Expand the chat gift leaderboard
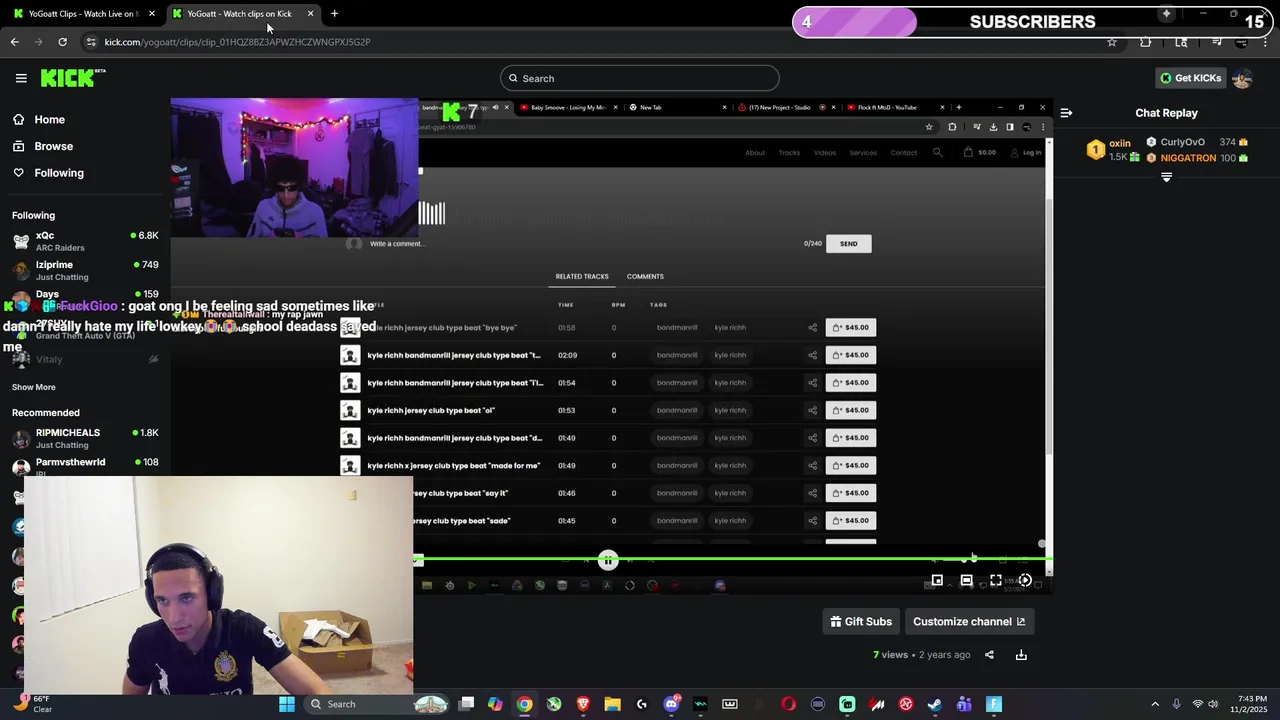 point(1166,177)
